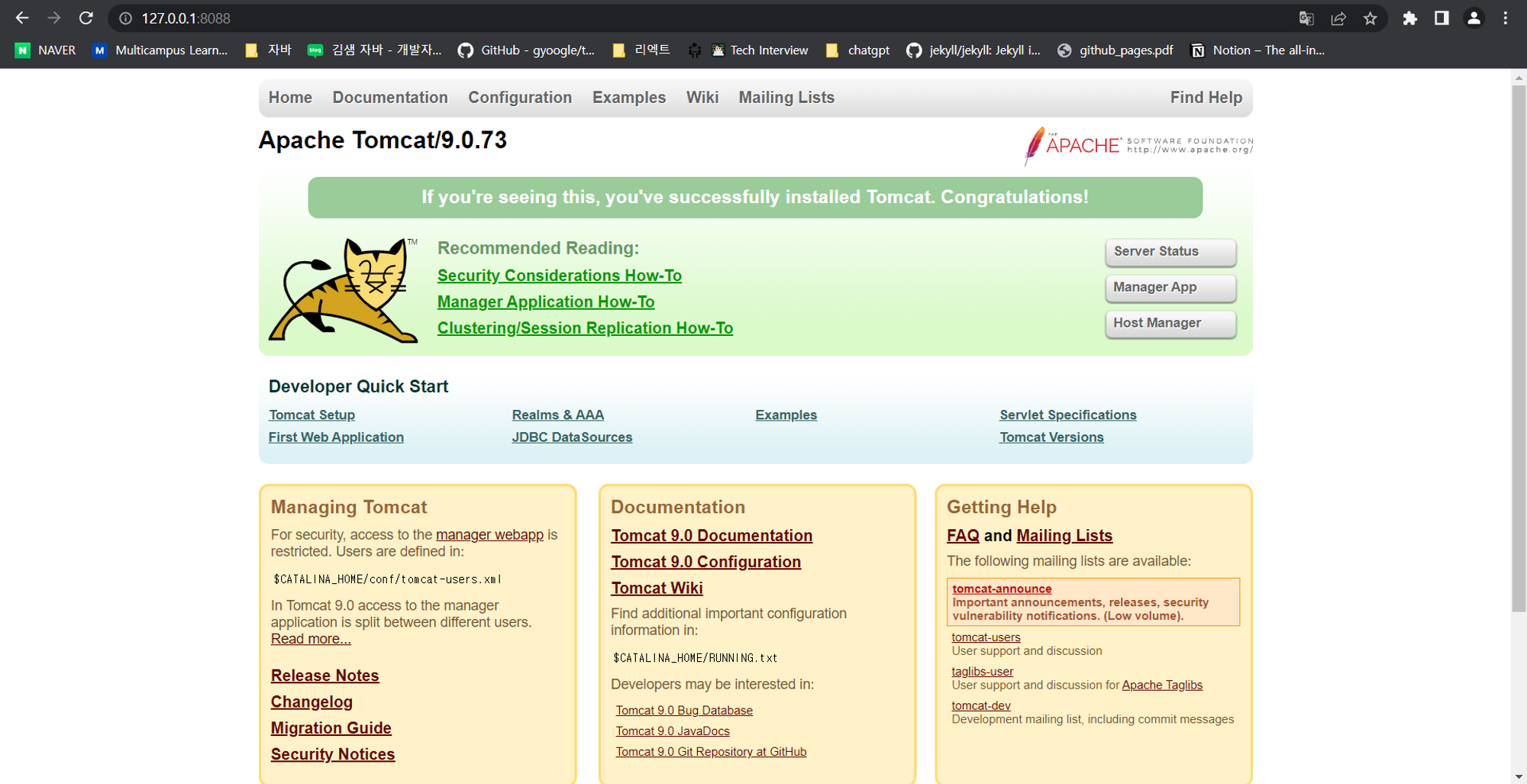Open the FAQ link under Getting Help
The height and width of the screenshot is (784, 1527).
point(963,536)
